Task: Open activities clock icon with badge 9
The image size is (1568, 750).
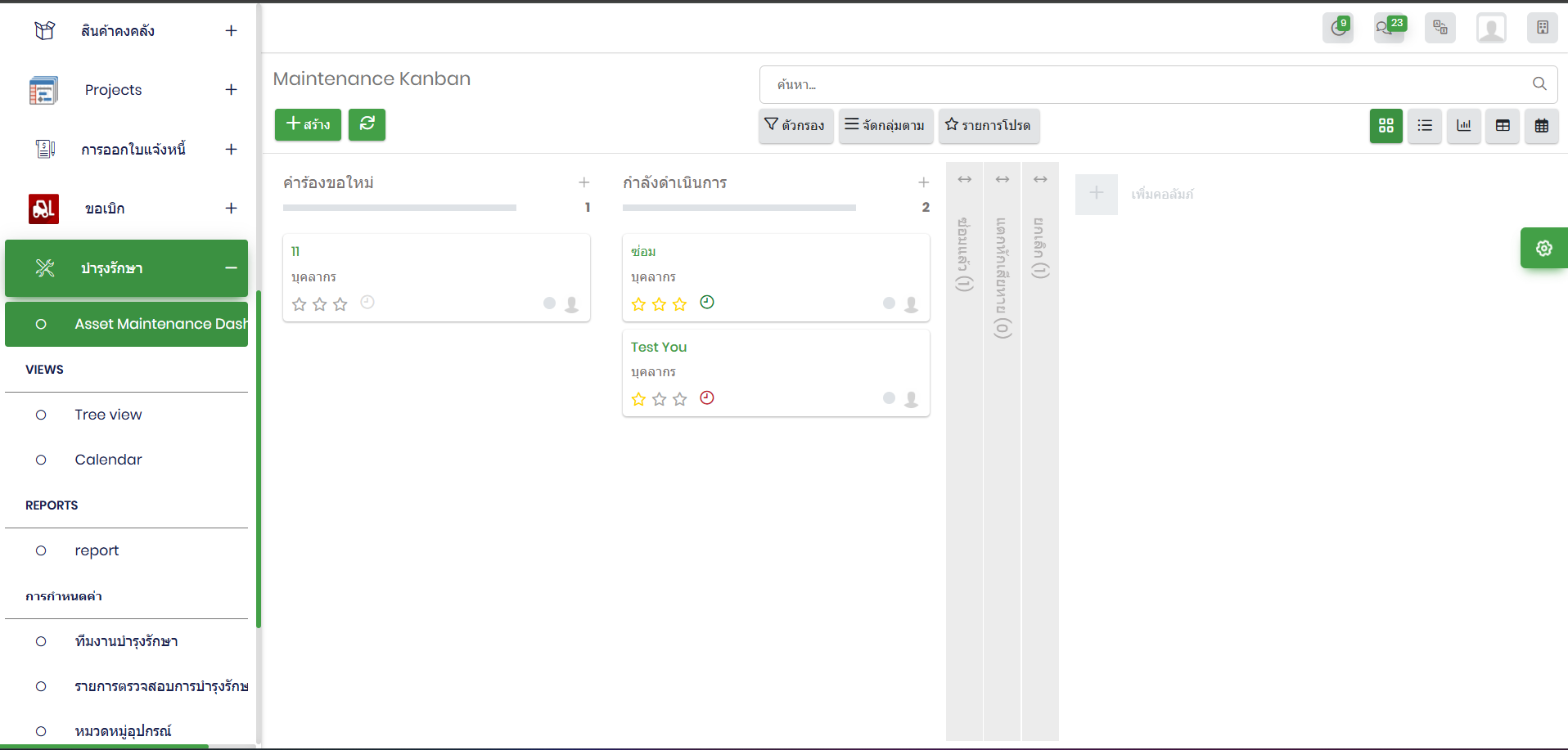Action: [x=1338, y=28]
